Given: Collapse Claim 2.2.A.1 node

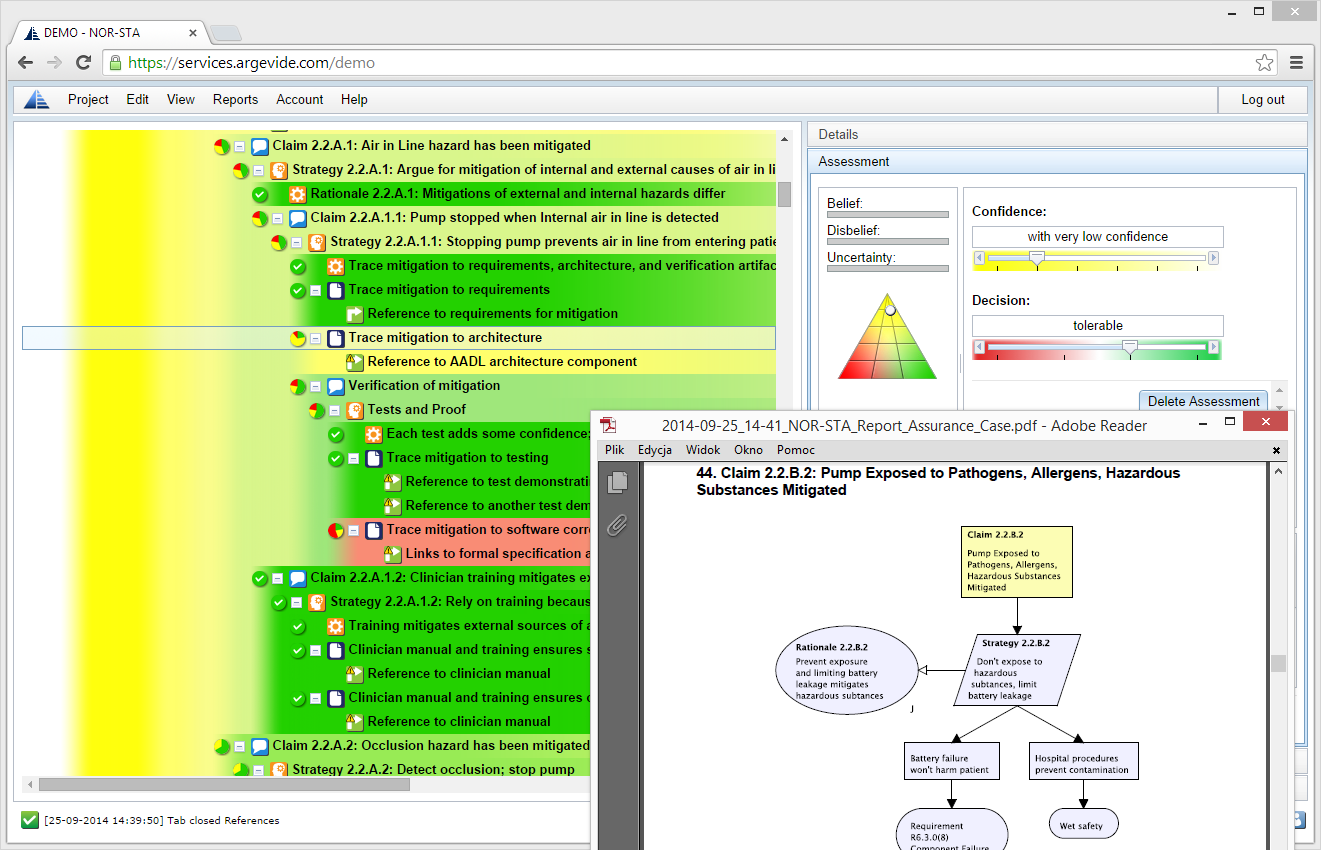Looking at the screenshot, I should (x=240, y=146).
